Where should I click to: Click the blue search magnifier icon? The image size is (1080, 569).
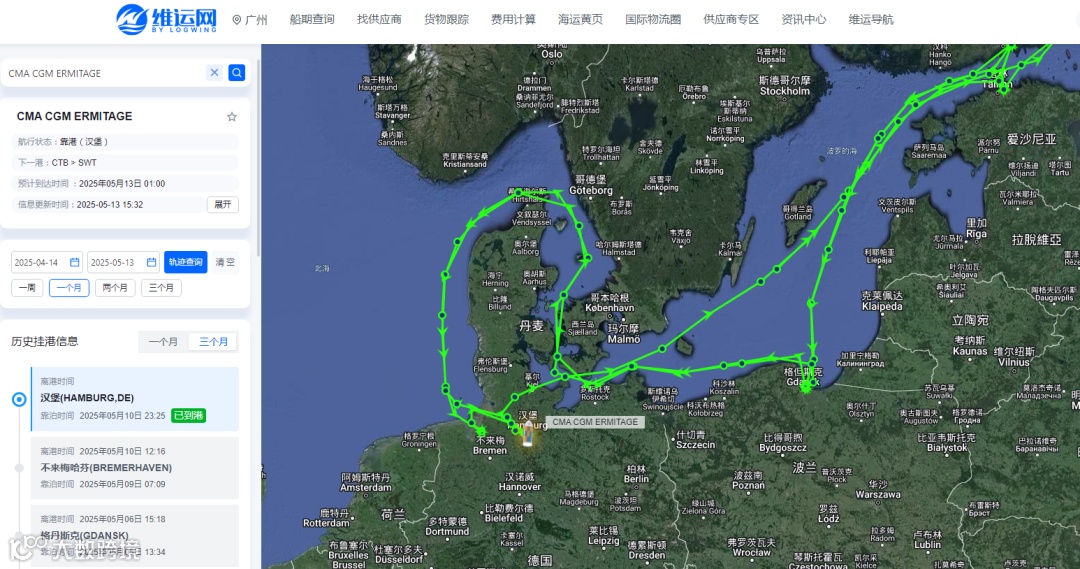pos(236,72)
